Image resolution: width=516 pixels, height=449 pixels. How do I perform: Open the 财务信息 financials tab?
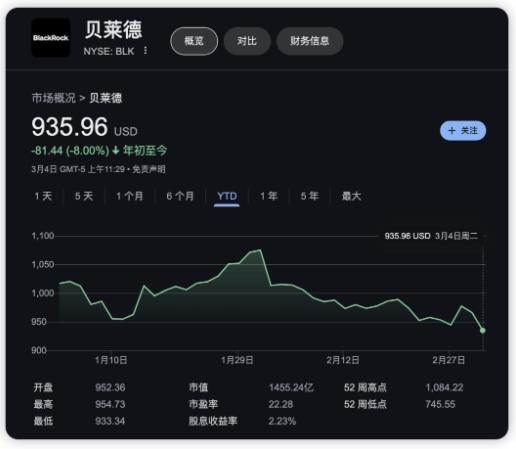point(310,41)
